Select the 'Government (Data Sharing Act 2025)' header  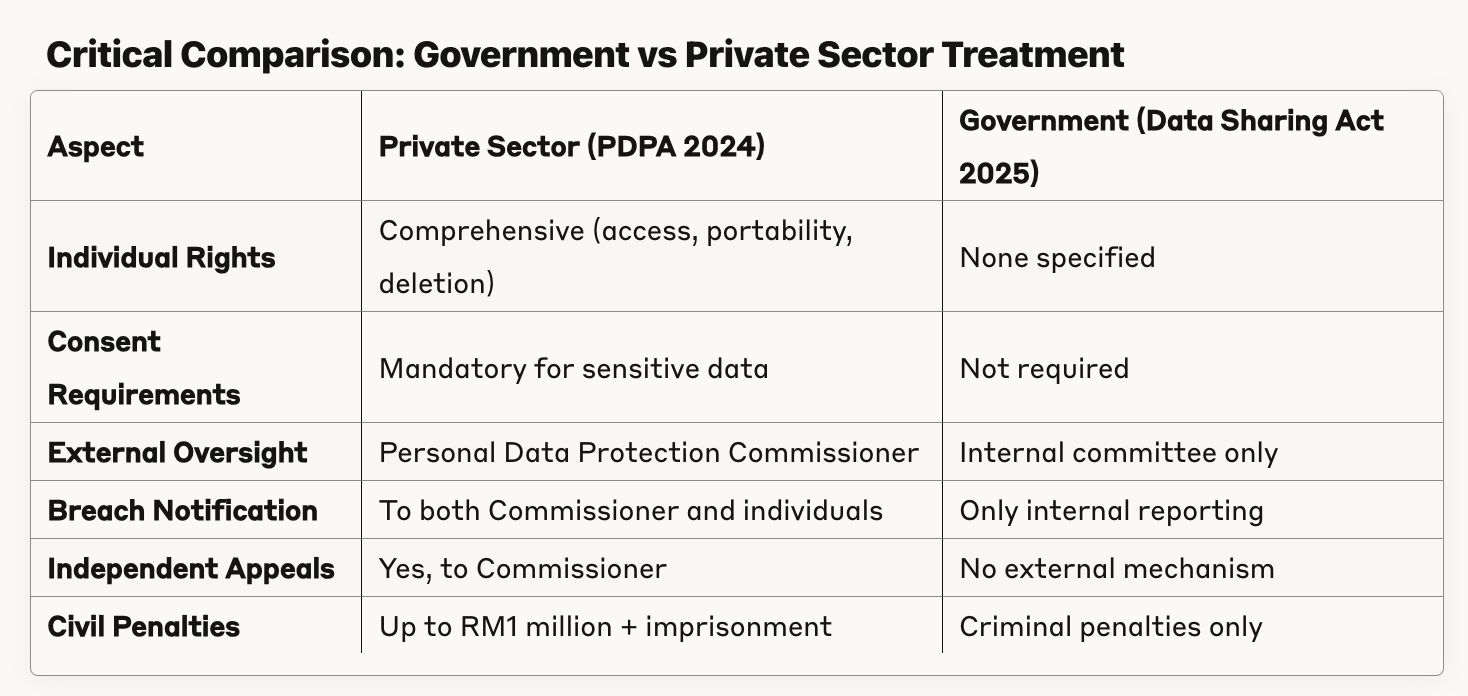(x=1171, y=147)
